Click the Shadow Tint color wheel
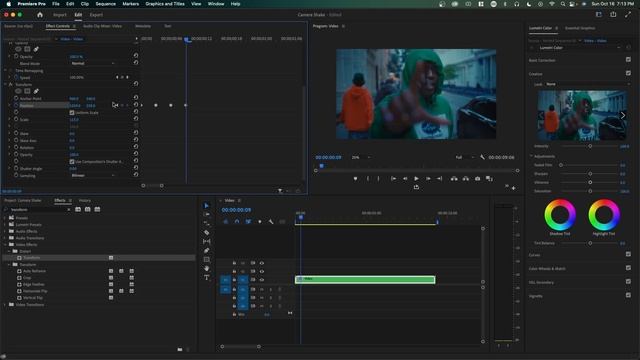Screen dimensions: 640x360 pos(560,215)
